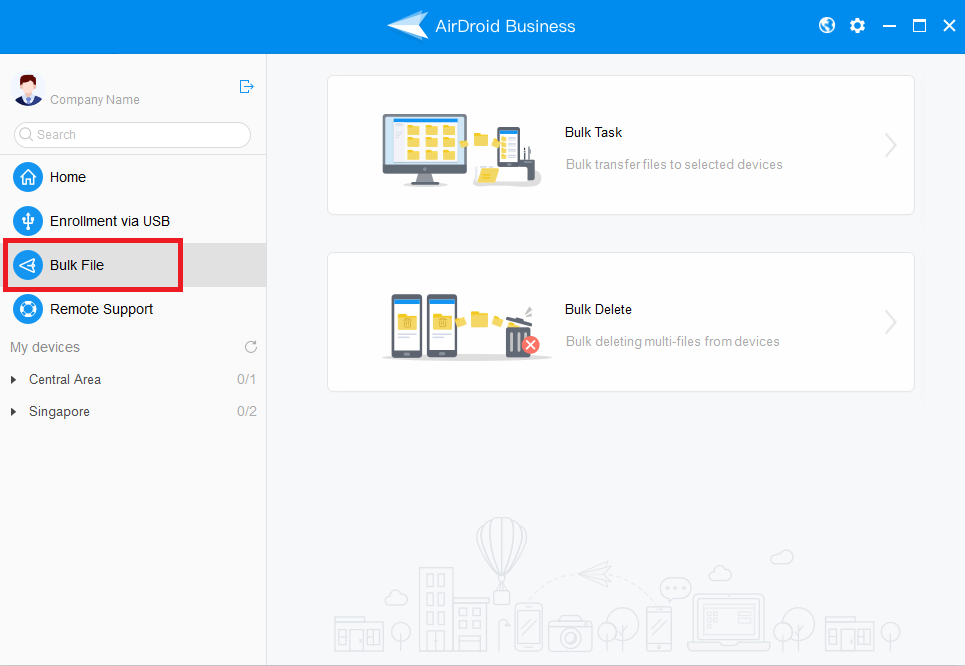Click the Company Name label
This screenshot has width=965, height=666.
point(95,100)
